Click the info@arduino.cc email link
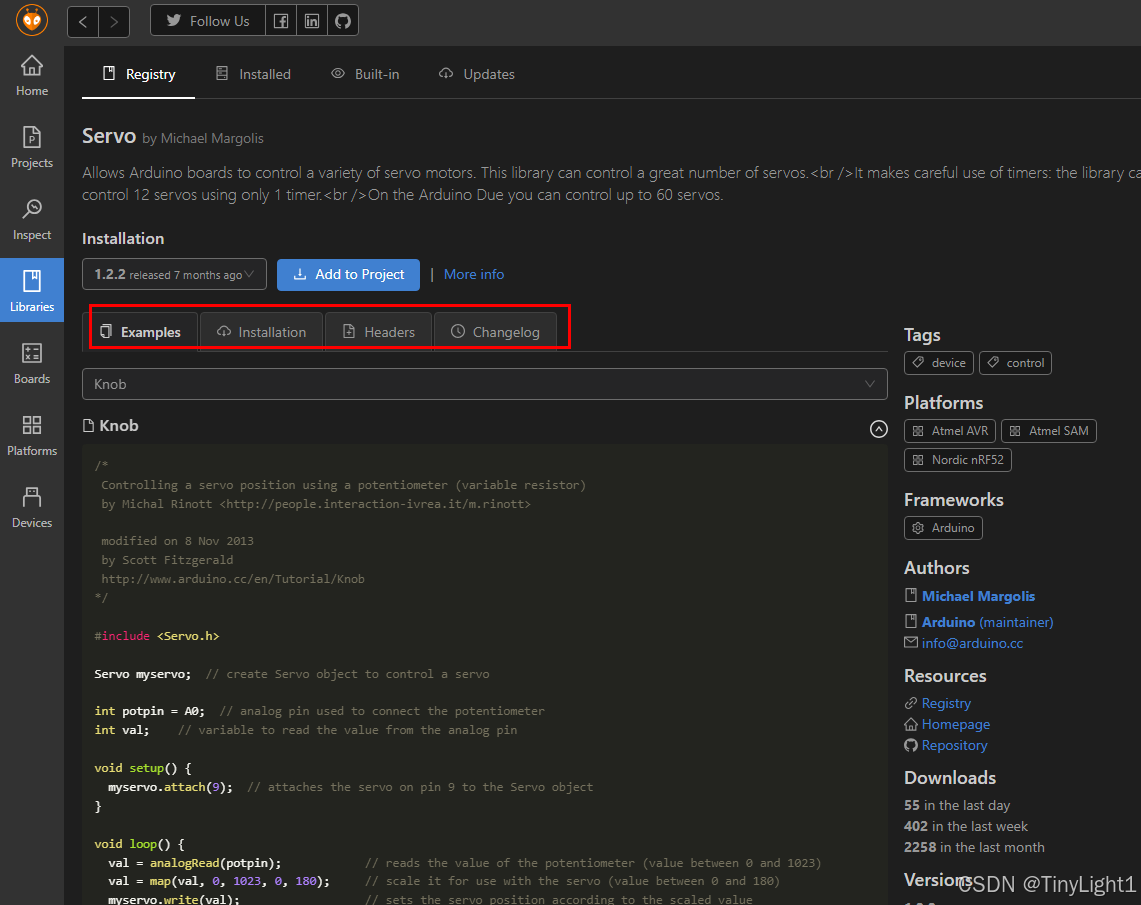 pyautogui.click(x=972, y=643)
